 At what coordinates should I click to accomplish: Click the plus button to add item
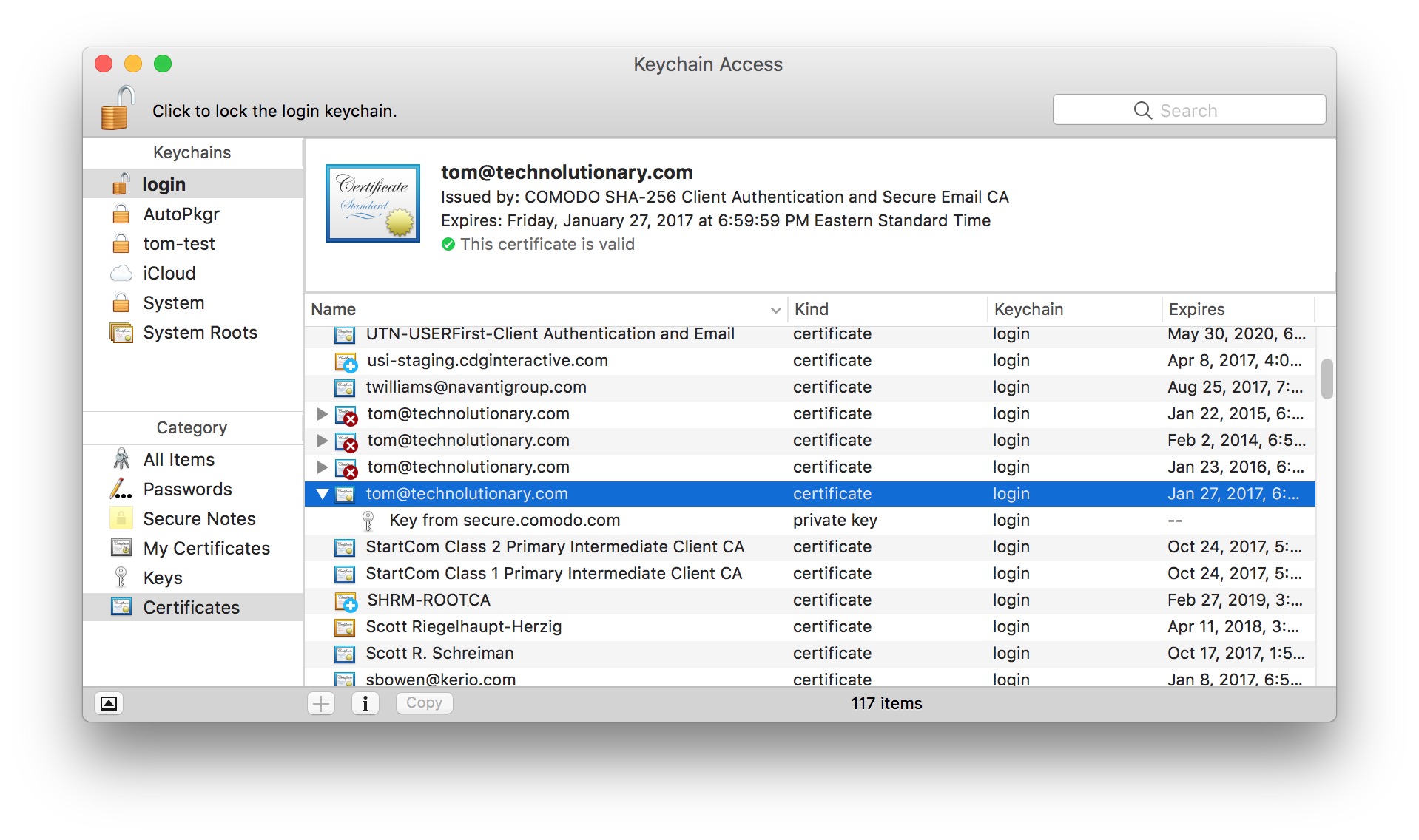321,703
